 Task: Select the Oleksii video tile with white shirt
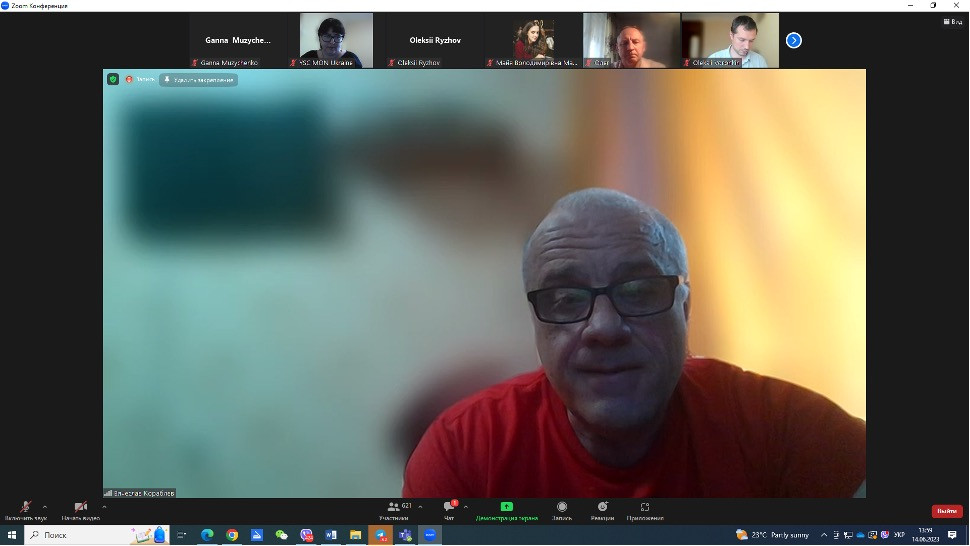pos(730,40)
